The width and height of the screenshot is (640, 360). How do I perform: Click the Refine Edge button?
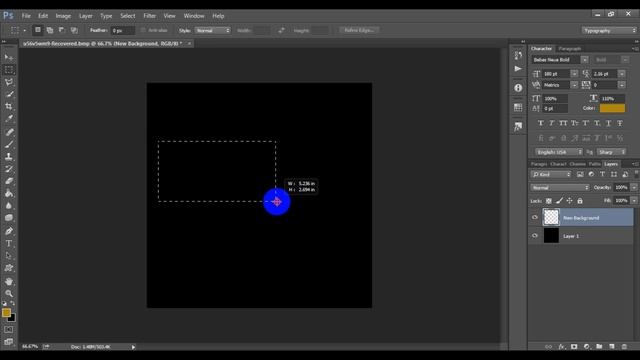click(359, 30)
